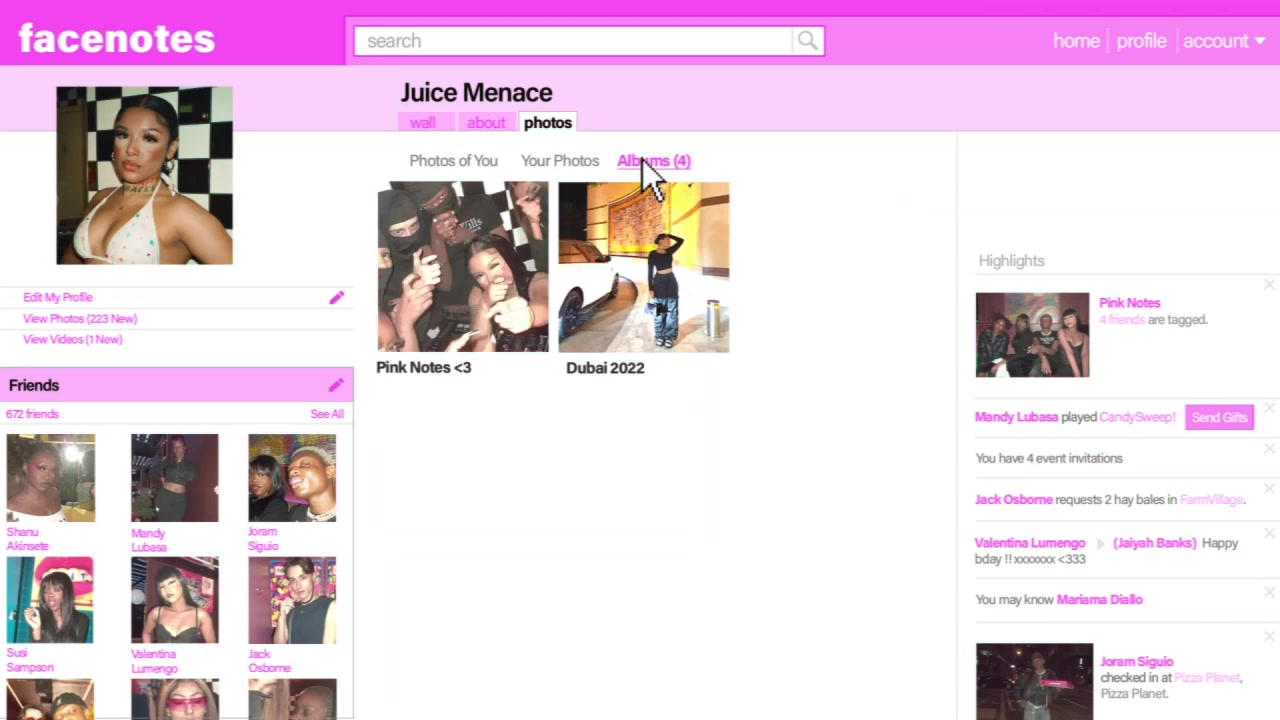Open Albums (4) section
Viewport: 1280px width, 720px height.
654,160
